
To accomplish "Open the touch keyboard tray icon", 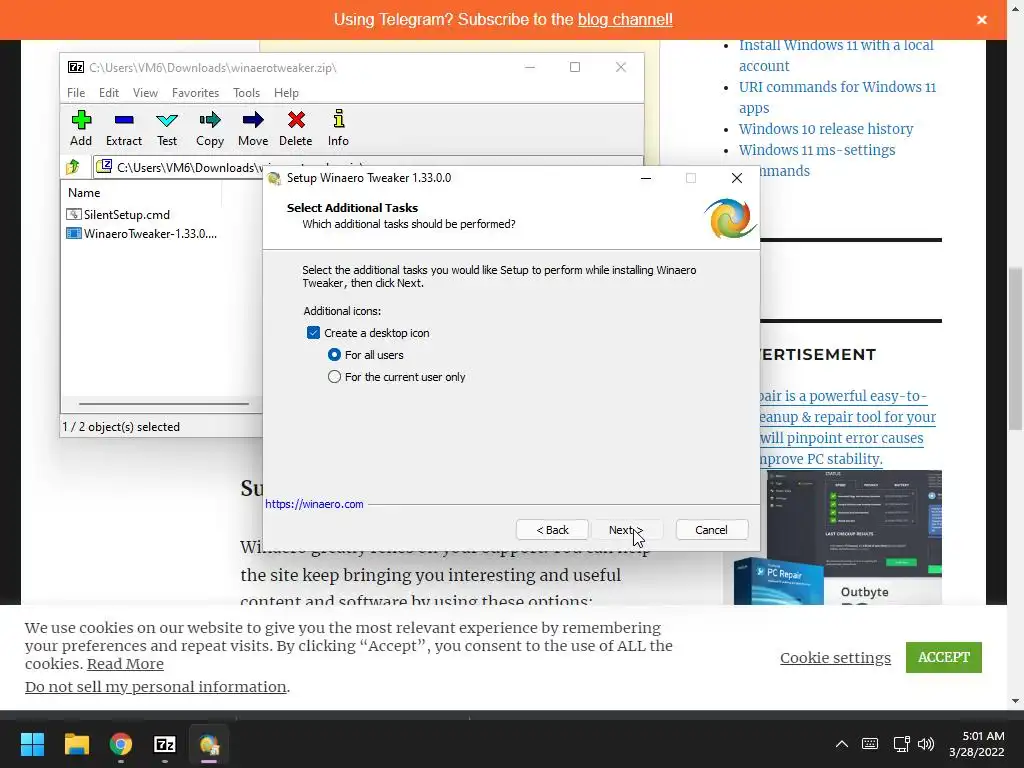I will pyautogui.click(x=870, y=744).
